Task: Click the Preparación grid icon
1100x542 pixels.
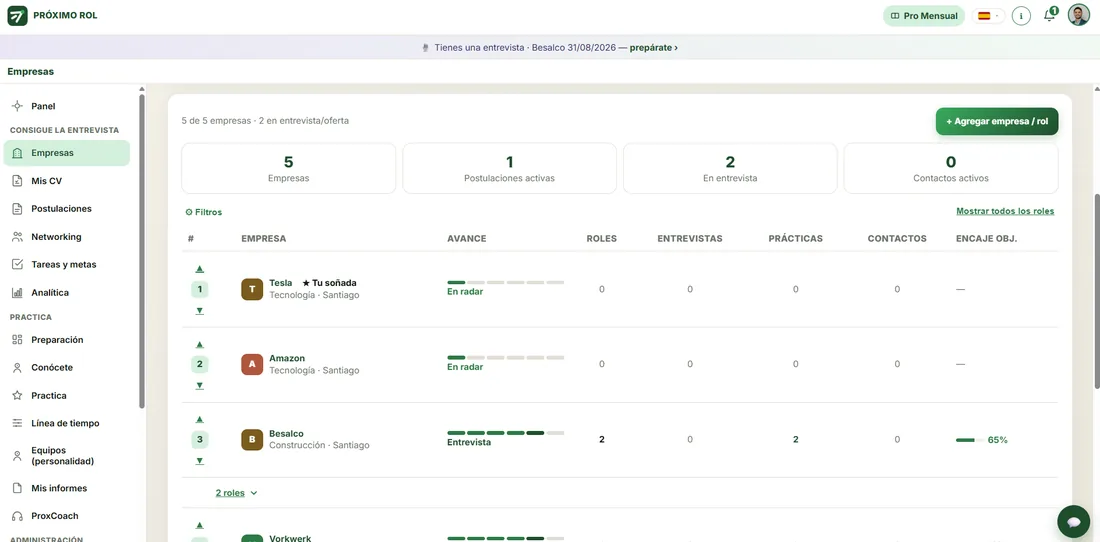Action: coord(18,340)
